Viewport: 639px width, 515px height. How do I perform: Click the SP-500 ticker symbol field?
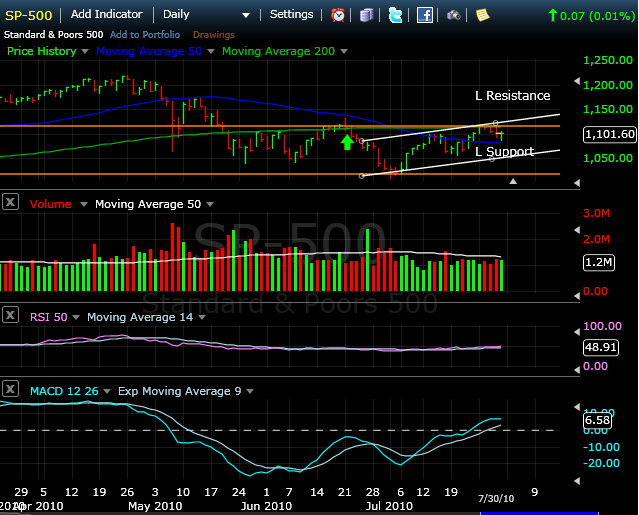(28, 15)
